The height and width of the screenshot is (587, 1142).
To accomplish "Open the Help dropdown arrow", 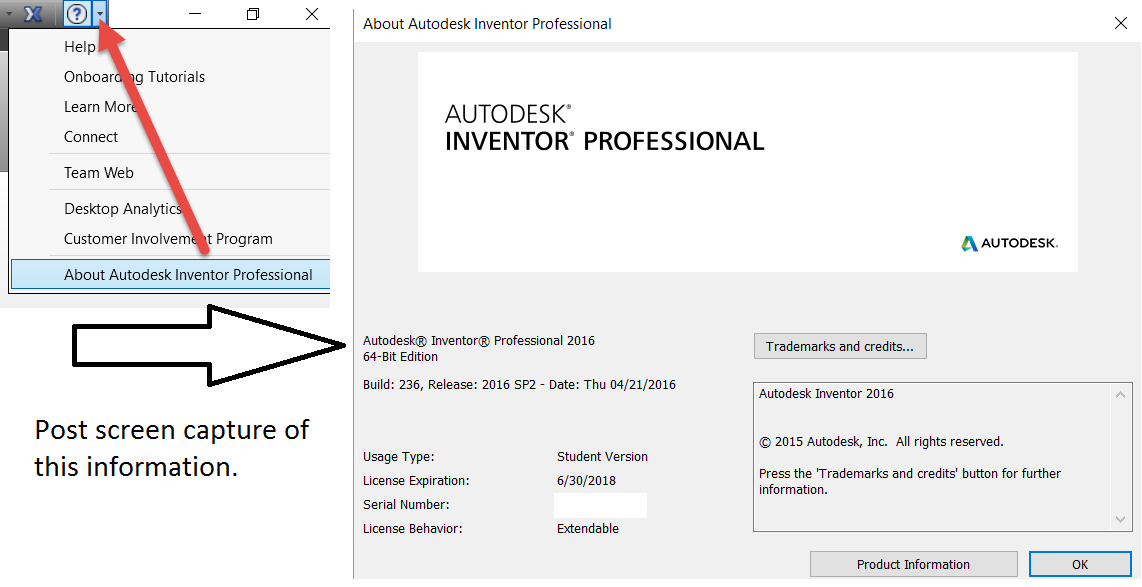I will point(100,13).
